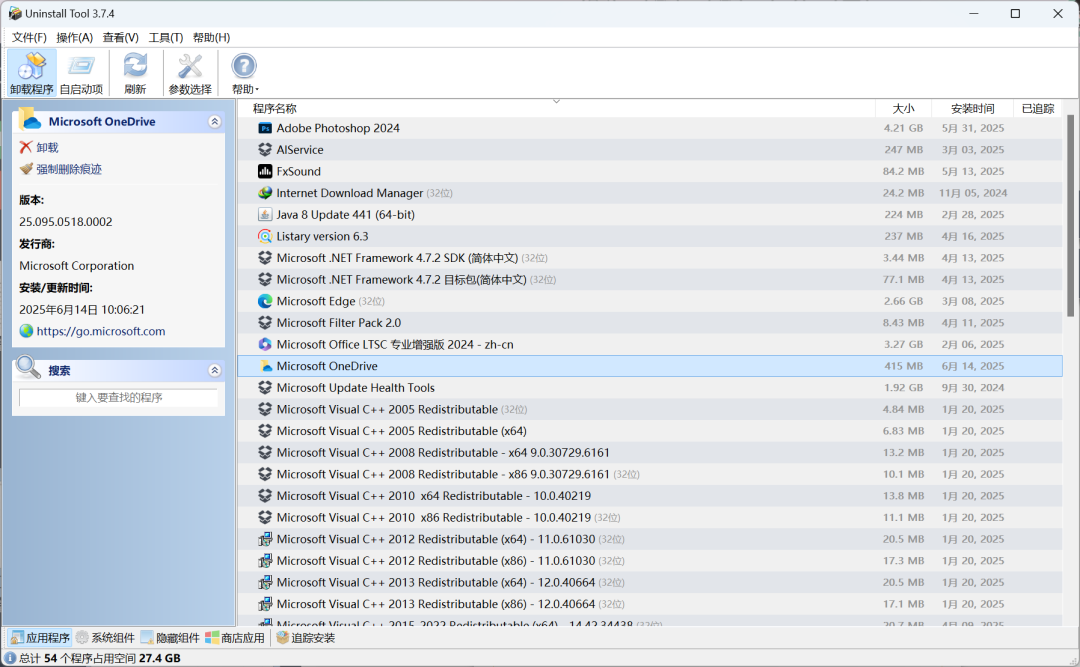Click the .NET Framework 4.7.2 目标包 icon
1080x667 pixels.
point(265,280)
